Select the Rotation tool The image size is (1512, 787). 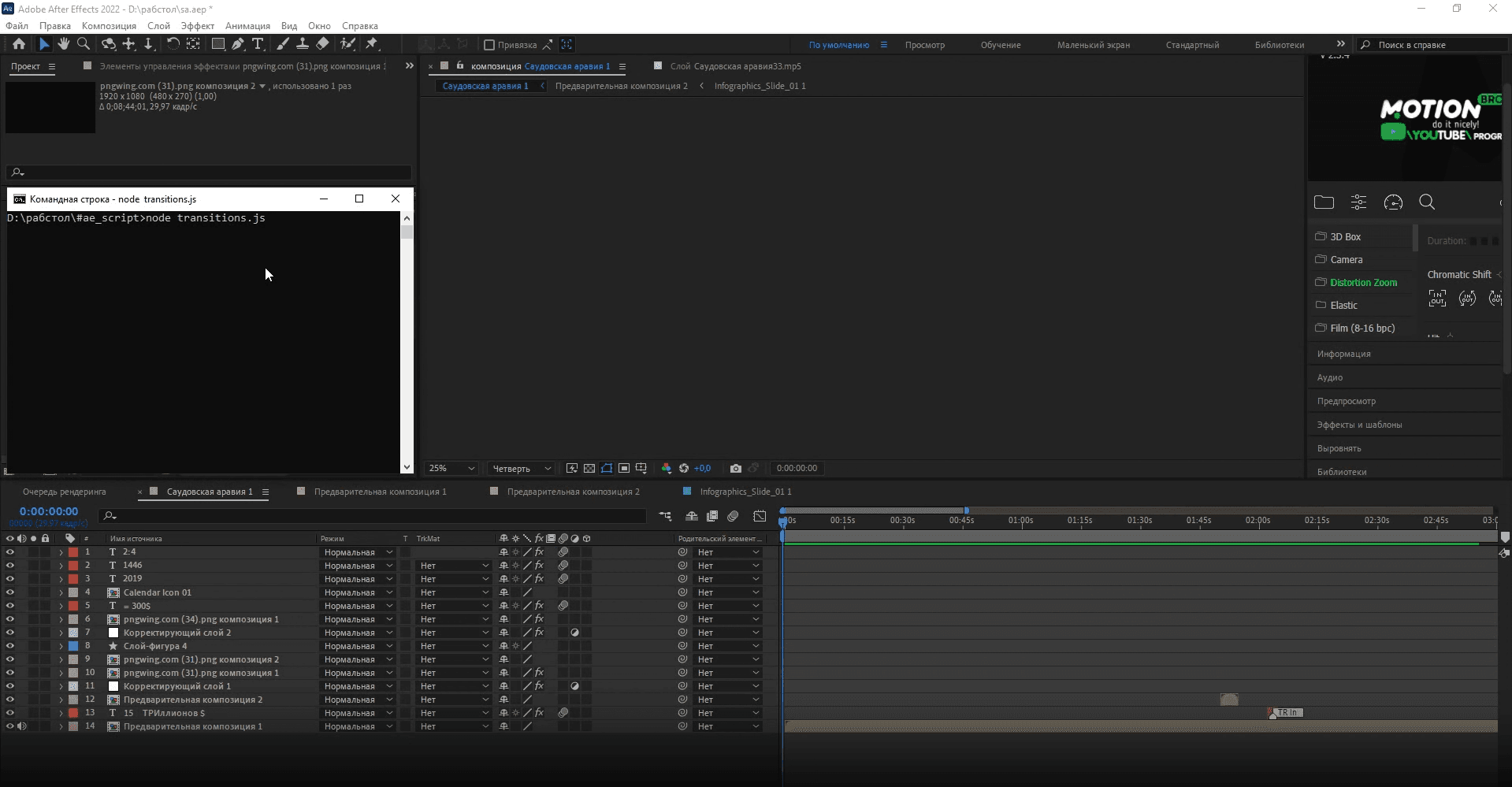[173, 44]
